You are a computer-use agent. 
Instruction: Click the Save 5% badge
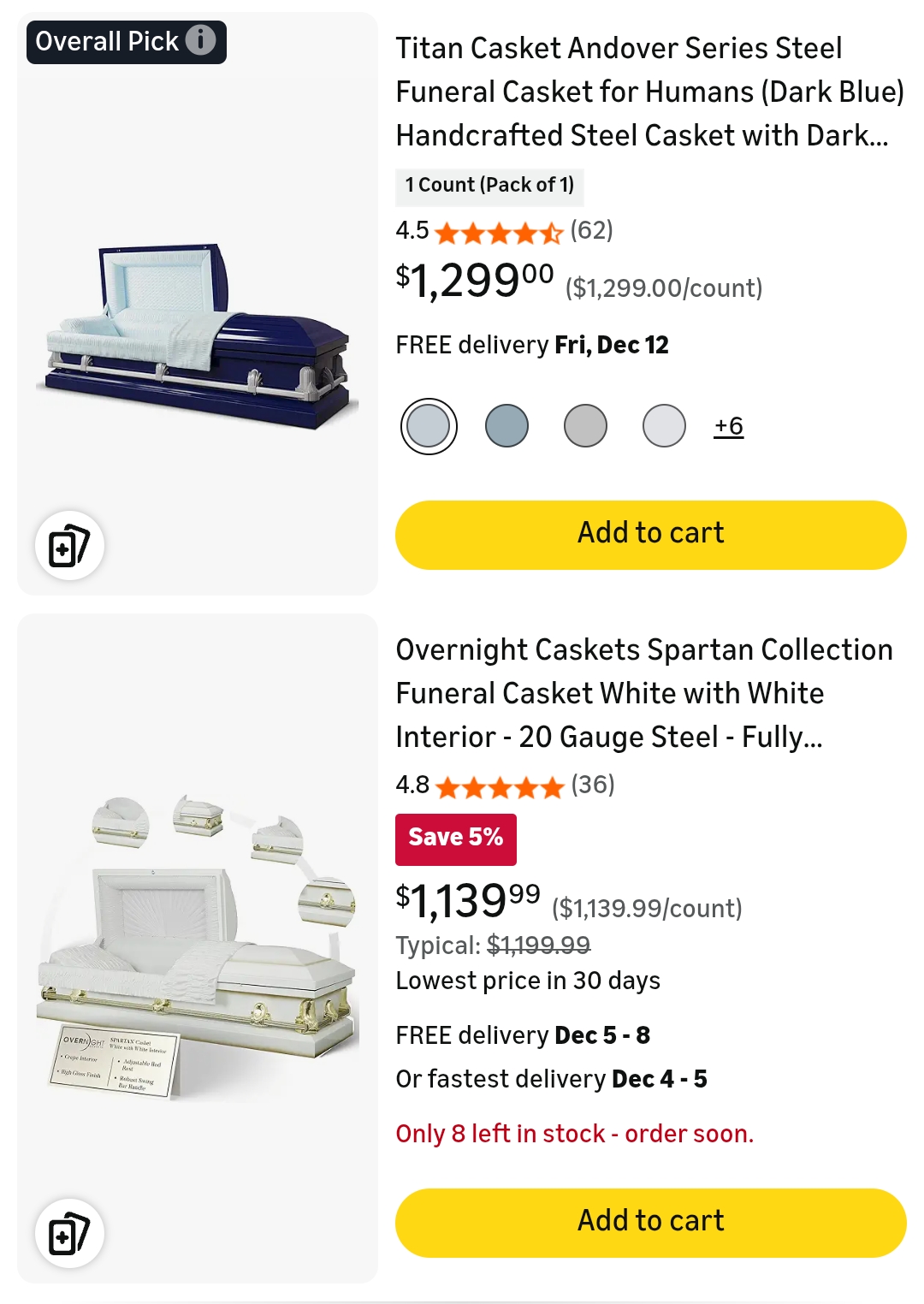pos(456,839)
